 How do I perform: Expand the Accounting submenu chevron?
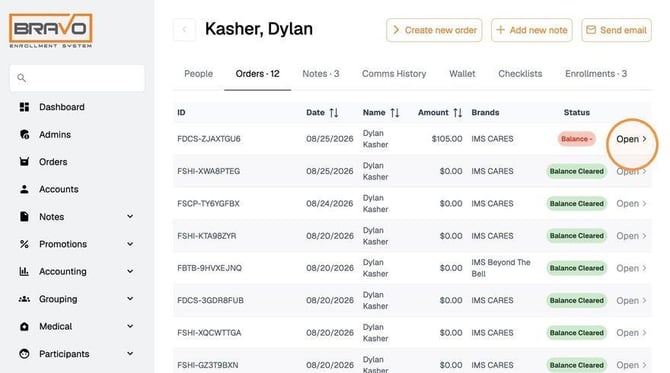pyautogui.click(x=130, y=271)
